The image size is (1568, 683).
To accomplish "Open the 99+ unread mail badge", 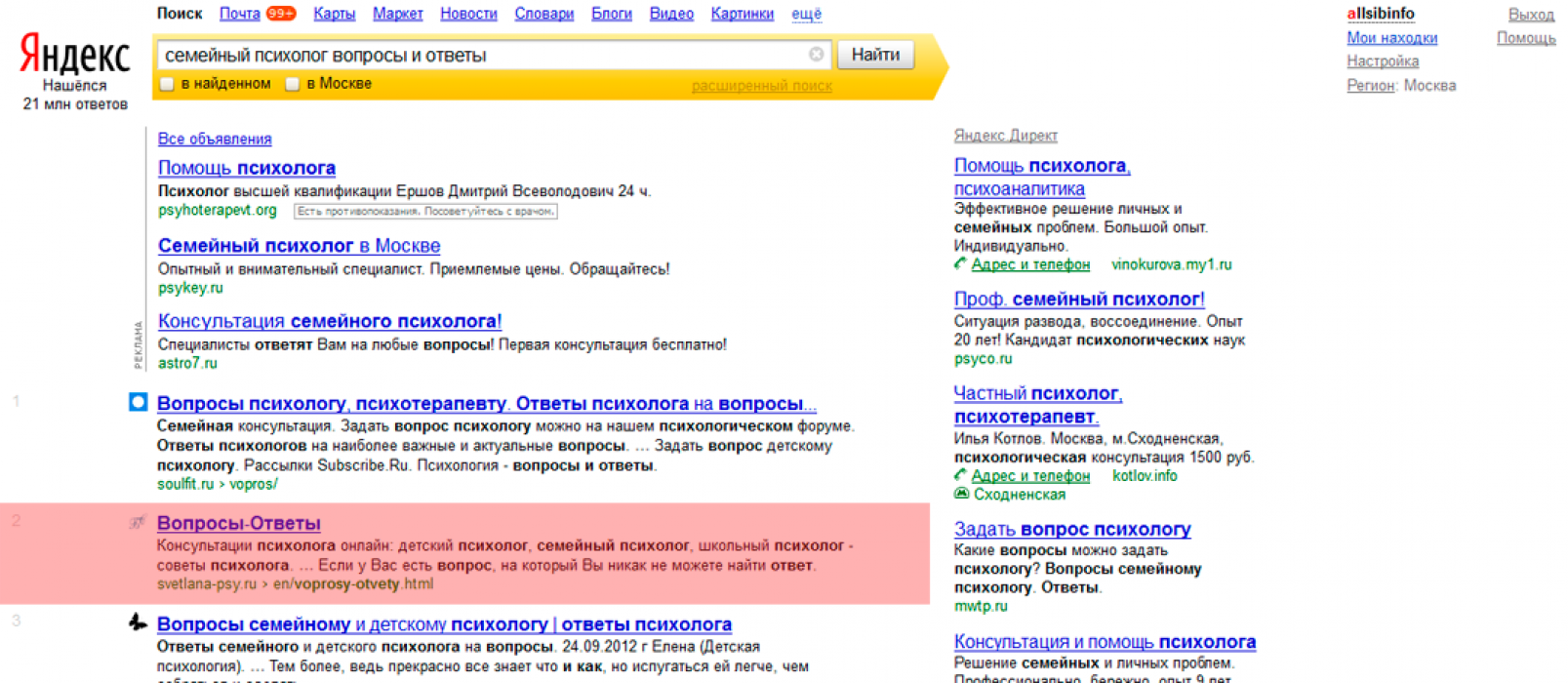I will click(281, 14).
